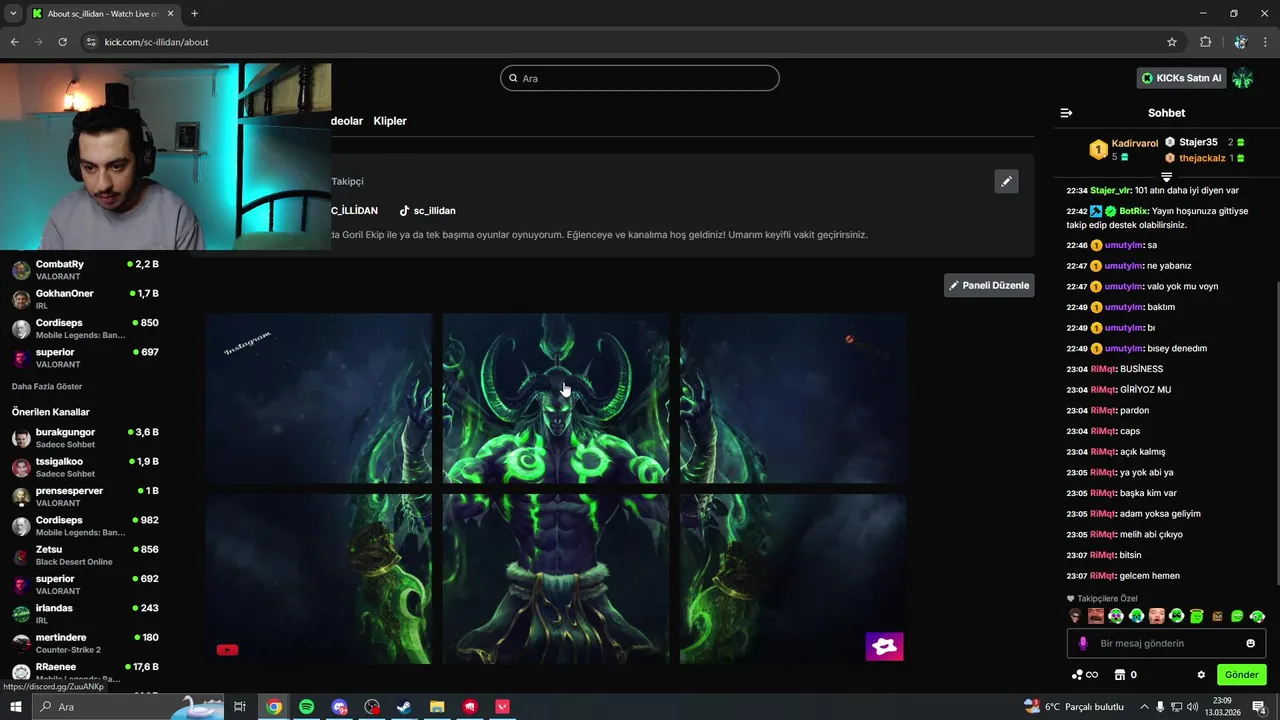Insert the sunglasses face emote

click(1075, 616)
